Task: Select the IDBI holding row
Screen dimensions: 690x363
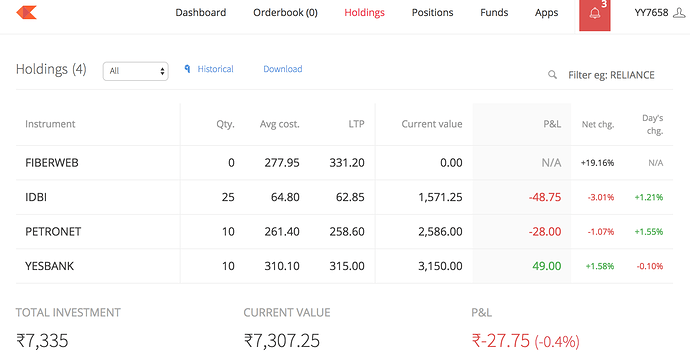Action: click(344, 197)
